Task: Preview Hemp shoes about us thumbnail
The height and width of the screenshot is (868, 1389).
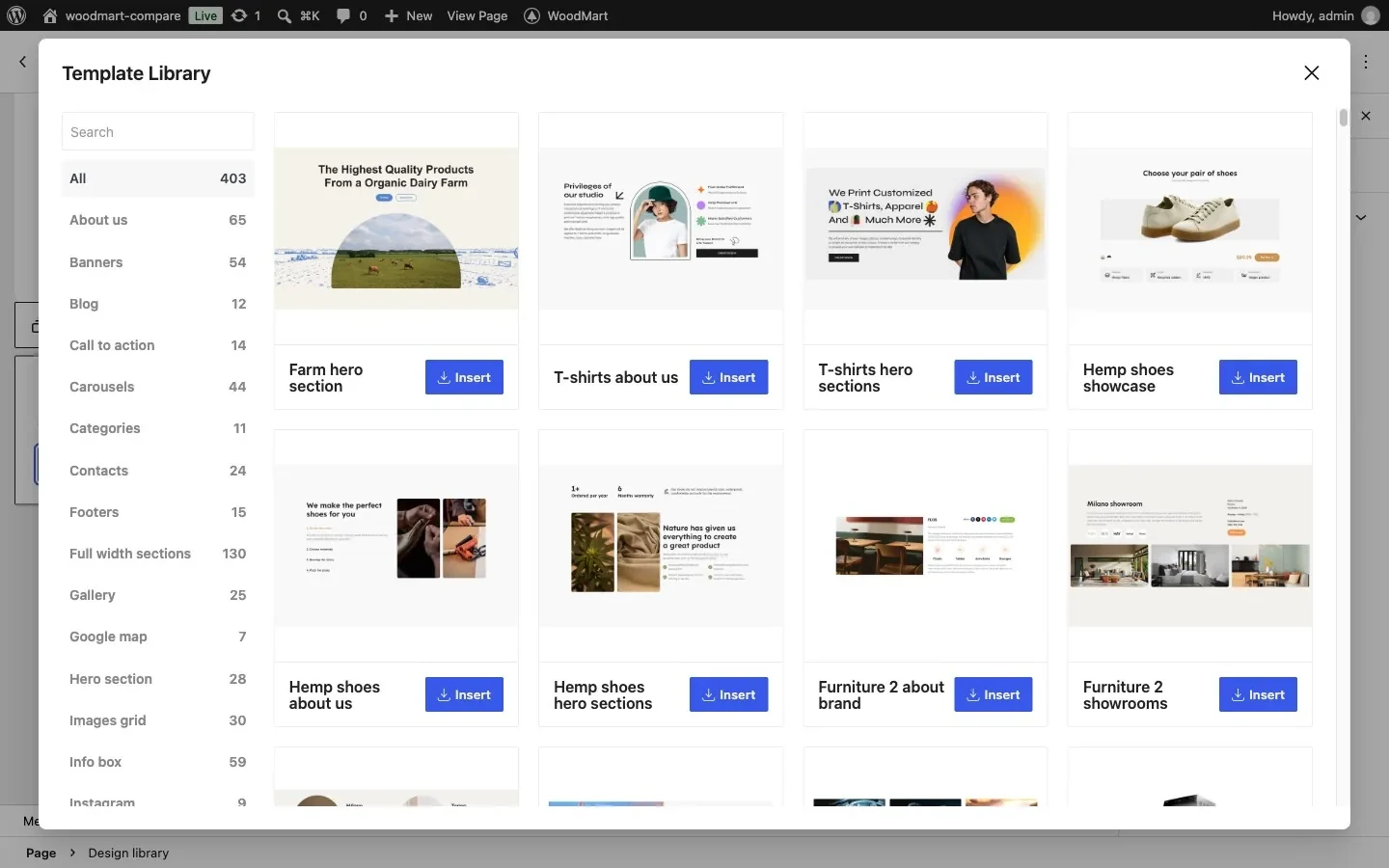Action: pyautogui.click(x=396, y=546)
